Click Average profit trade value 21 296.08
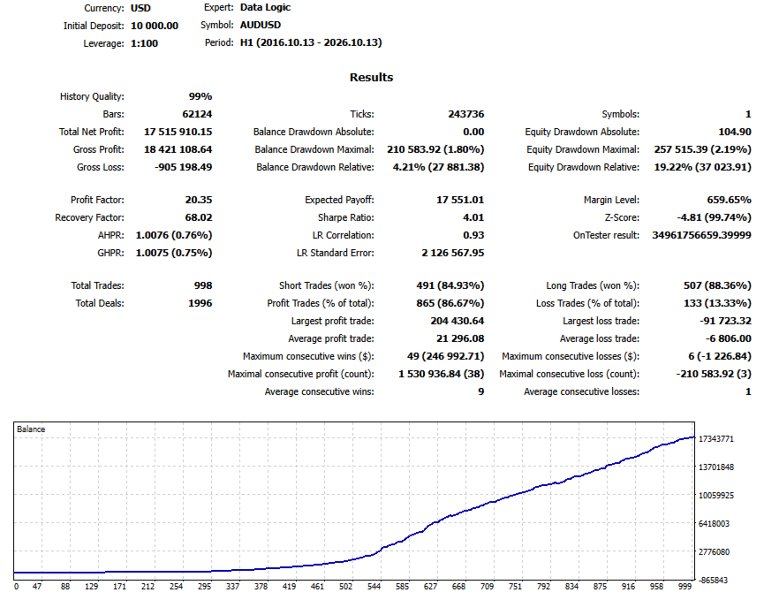764x600 pixels. point(460,339)
